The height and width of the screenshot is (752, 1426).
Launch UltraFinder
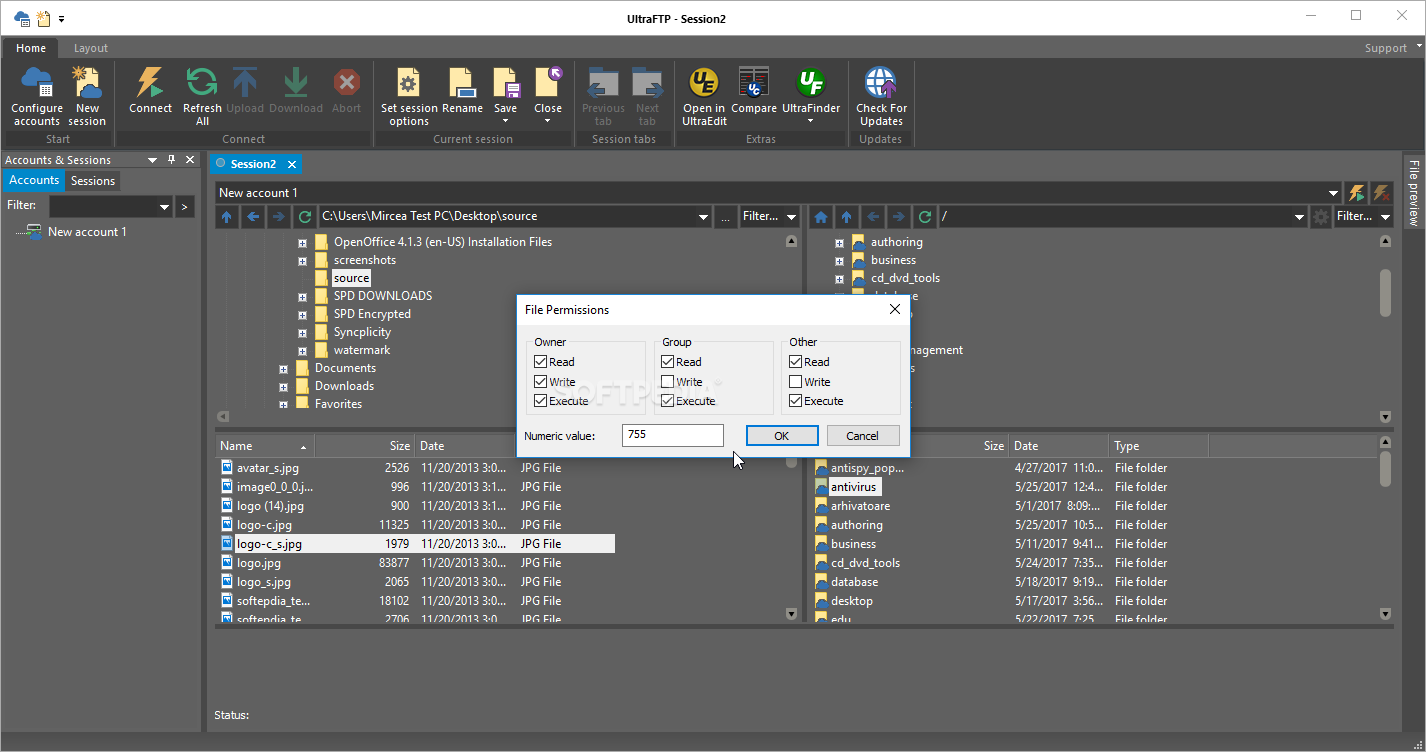809,97
